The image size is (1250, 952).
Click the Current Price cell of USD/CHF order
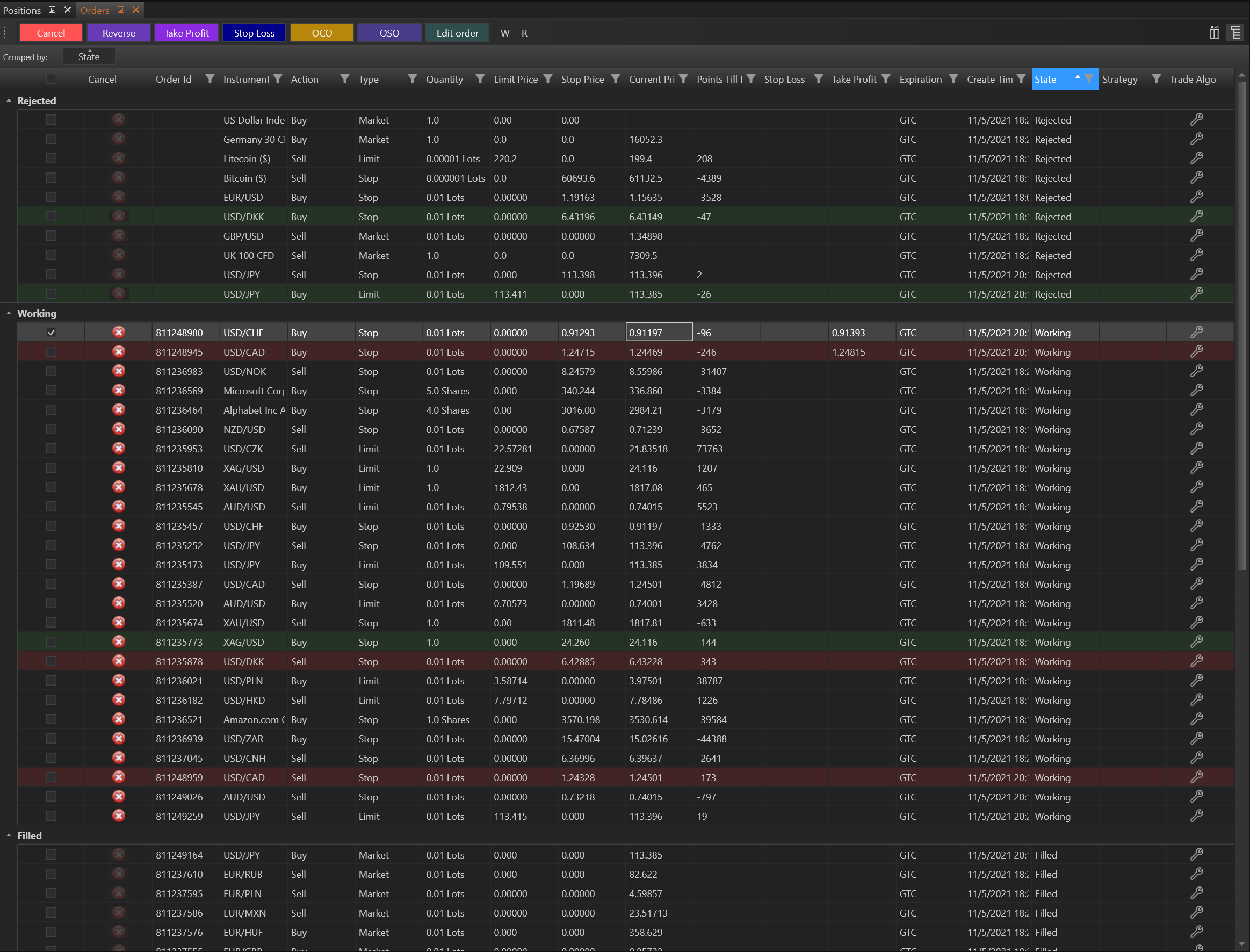coord(659,332)
